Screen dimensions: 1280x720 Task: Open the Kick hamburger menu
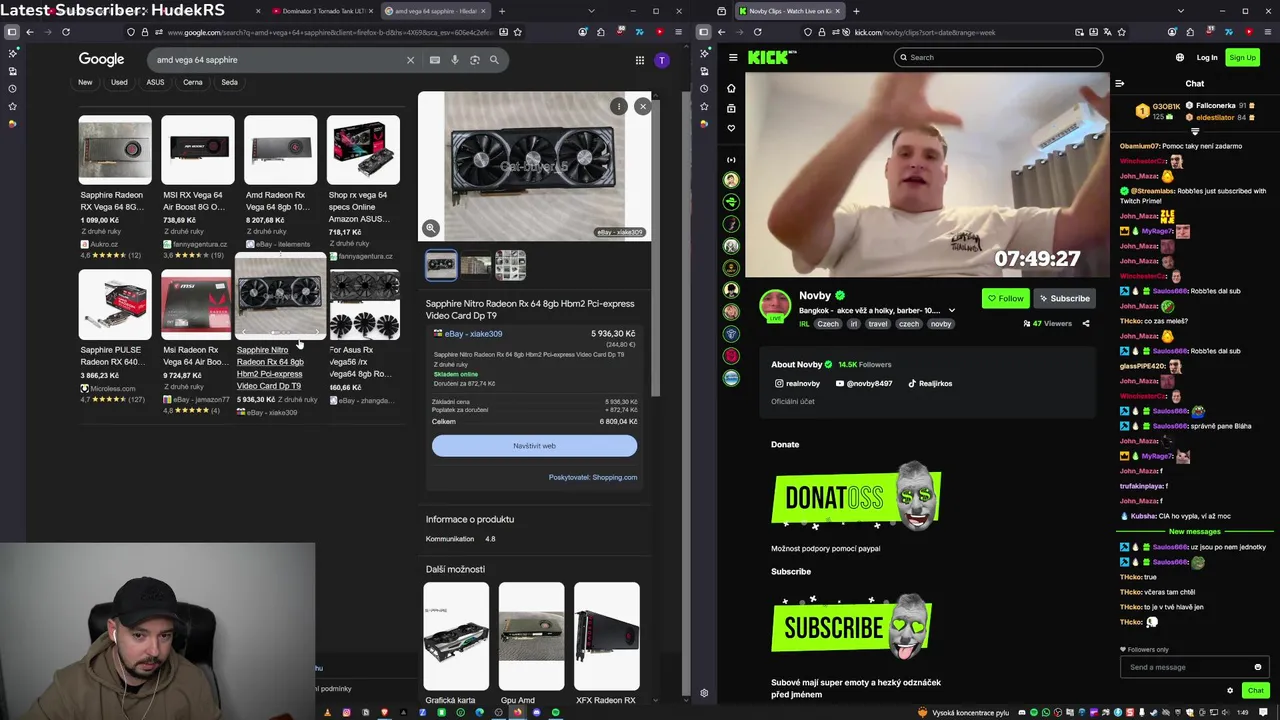tap(733, 58)
